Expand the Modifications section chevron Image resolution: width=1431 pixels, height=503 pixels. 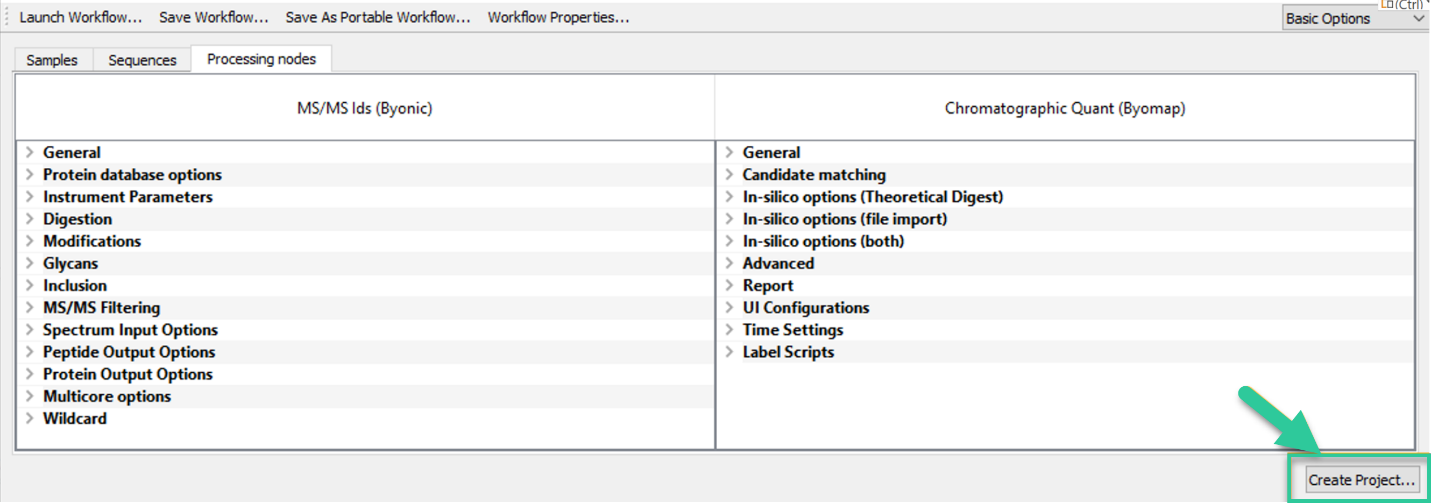pos(30,241)
